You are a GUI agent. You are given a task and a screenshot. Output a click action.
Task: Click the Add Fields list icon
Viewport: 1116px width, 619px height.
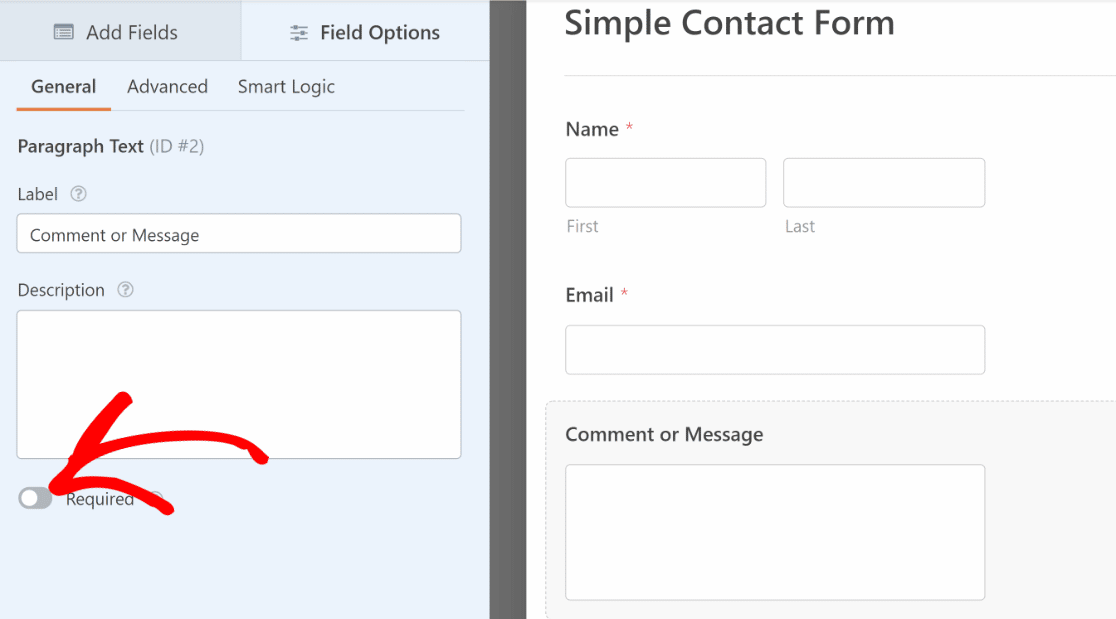(x=63, y=32)
